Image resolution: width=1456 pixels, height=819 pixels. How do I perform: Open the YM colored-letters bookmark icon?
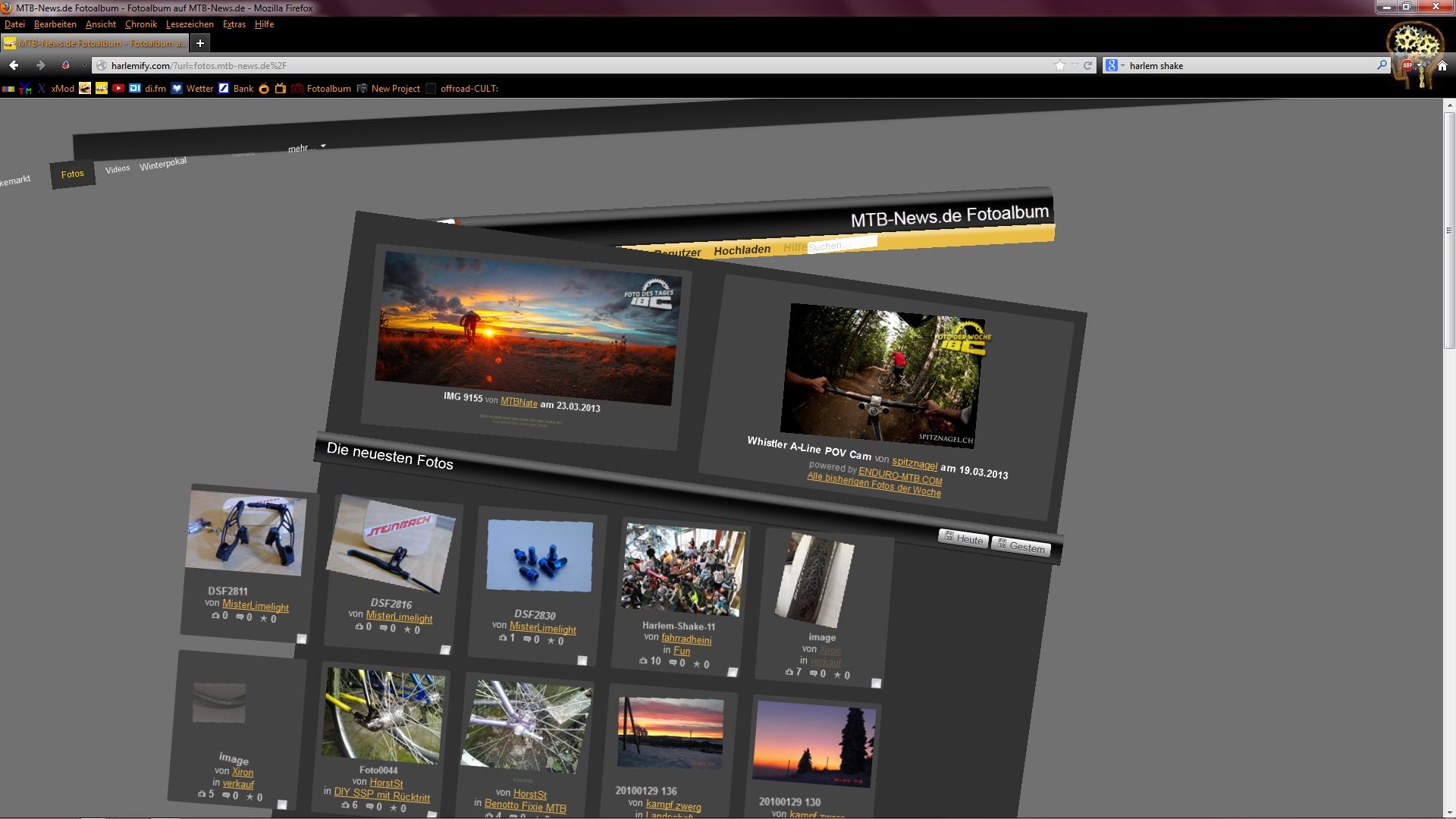pos(25,89)
